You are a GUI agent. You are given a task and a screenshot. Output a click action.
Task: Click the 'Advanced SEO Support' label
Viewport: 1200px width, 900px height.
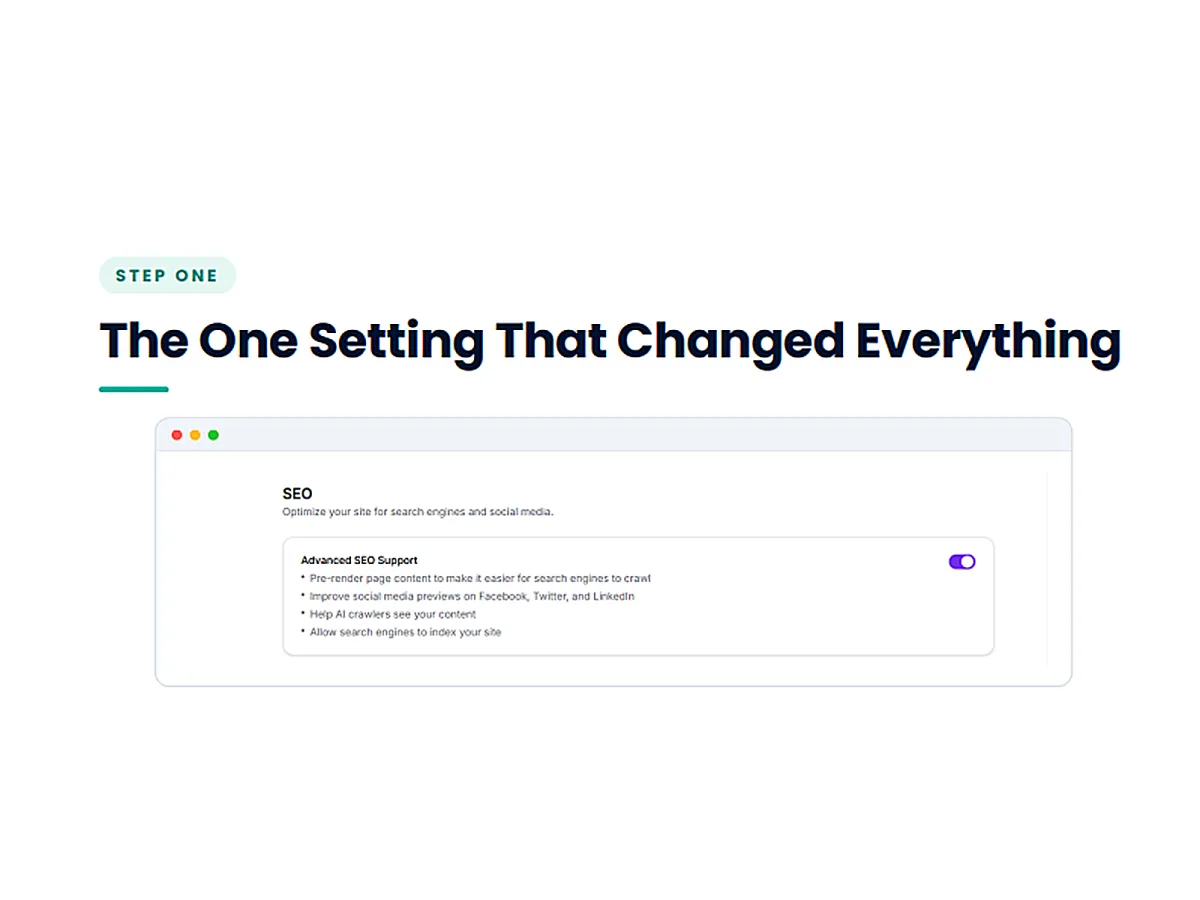coord(359,560)
